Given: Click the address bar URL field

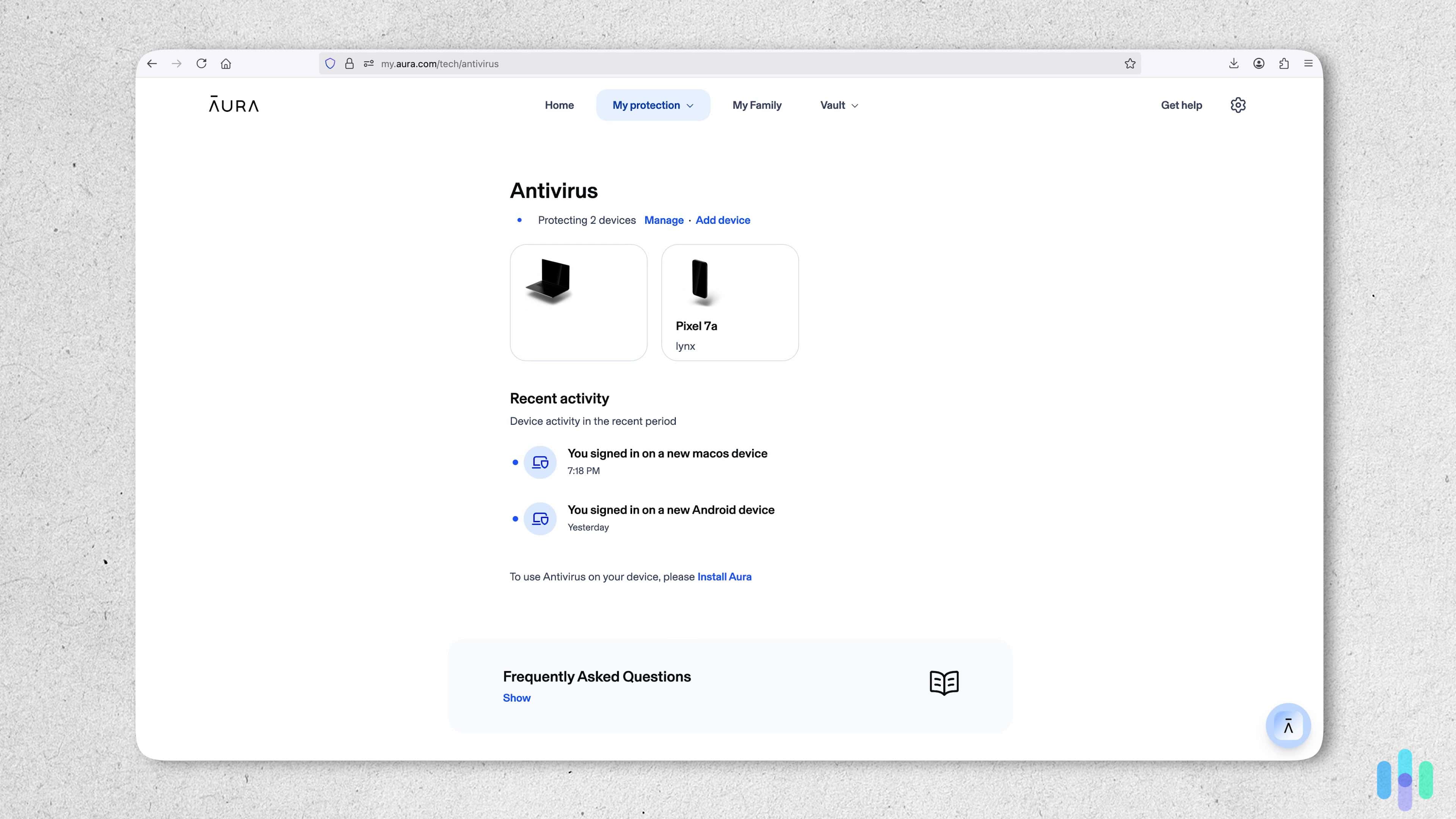Looking at the screenshot, I should [678, 64].
